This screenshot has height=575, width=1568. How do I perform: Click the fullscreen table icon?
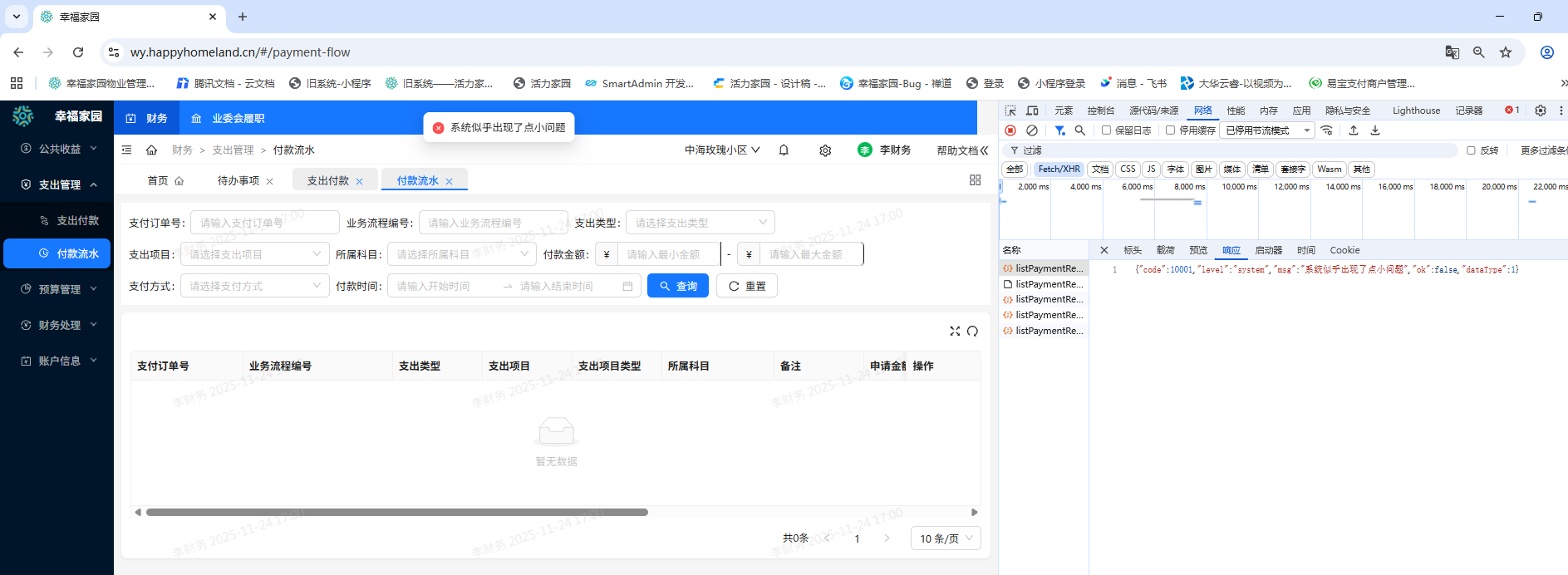pos(955,331)
